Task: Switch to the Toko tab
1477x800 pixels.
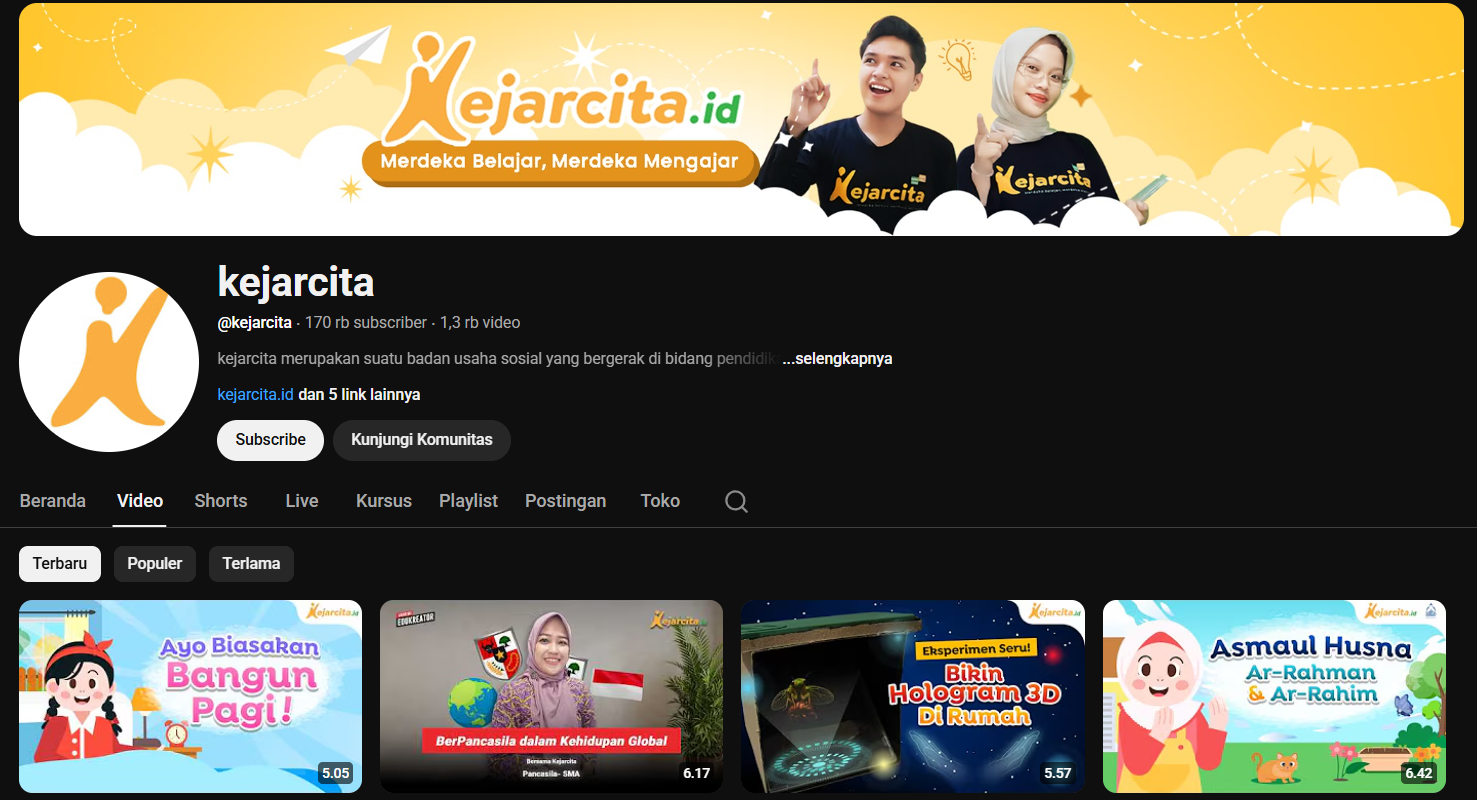Action: coord(660,501)
